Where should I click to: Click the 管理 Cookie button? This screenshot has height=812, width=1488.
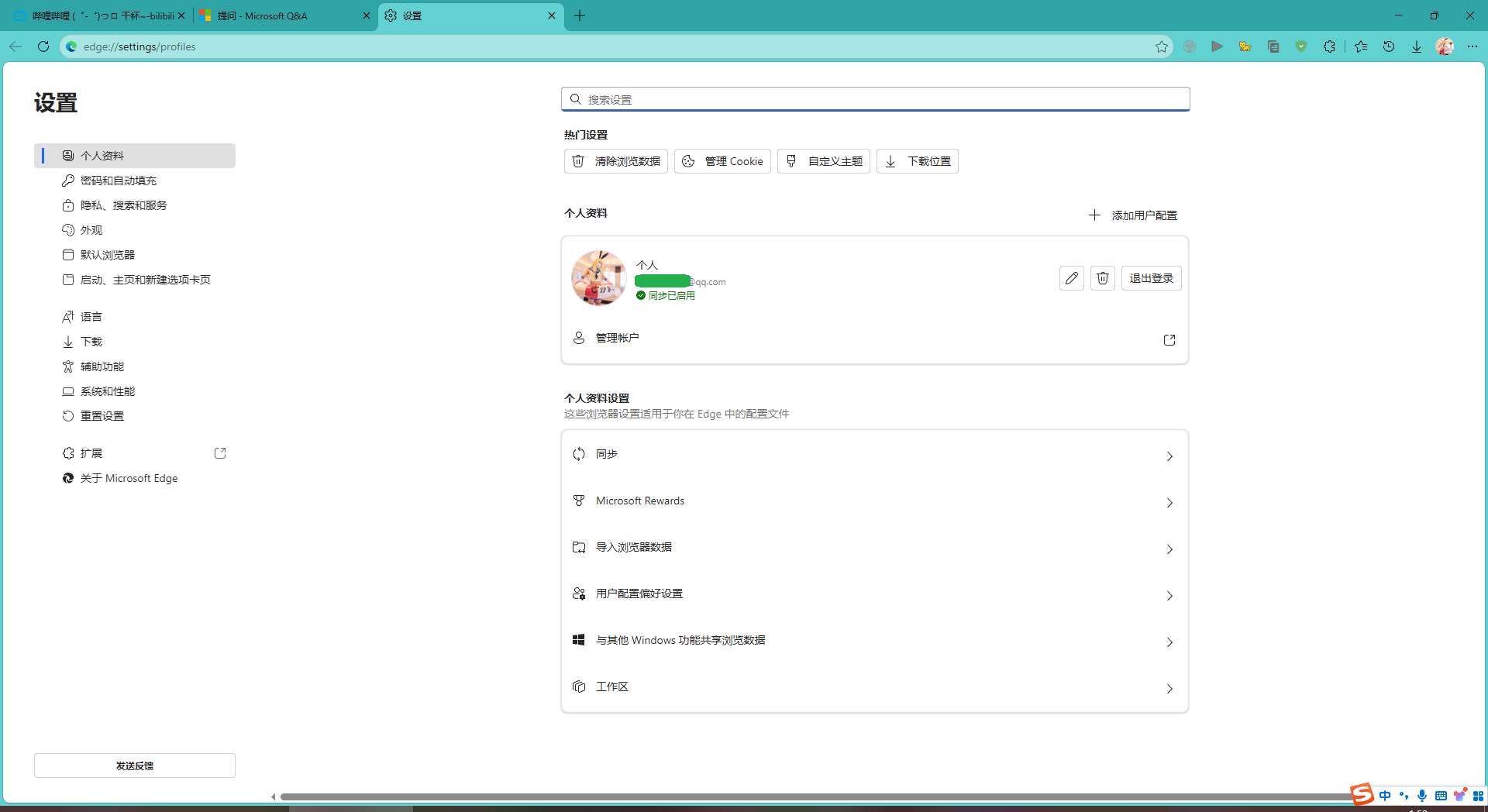click(x=722, y=161)
